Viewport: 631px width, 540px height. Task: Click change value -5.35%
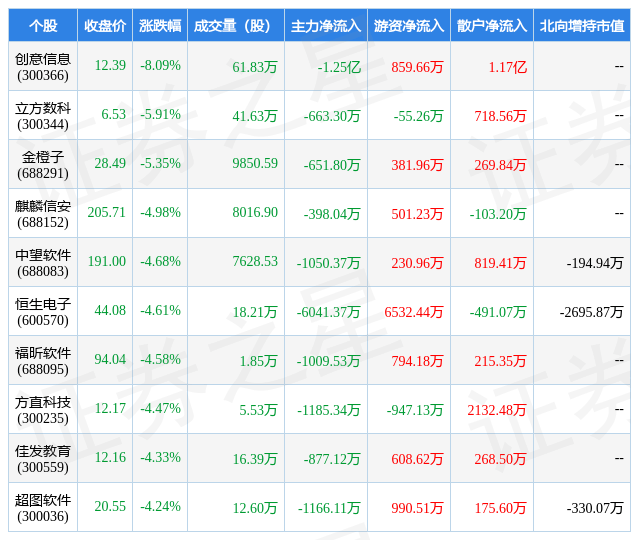point(160,163)
